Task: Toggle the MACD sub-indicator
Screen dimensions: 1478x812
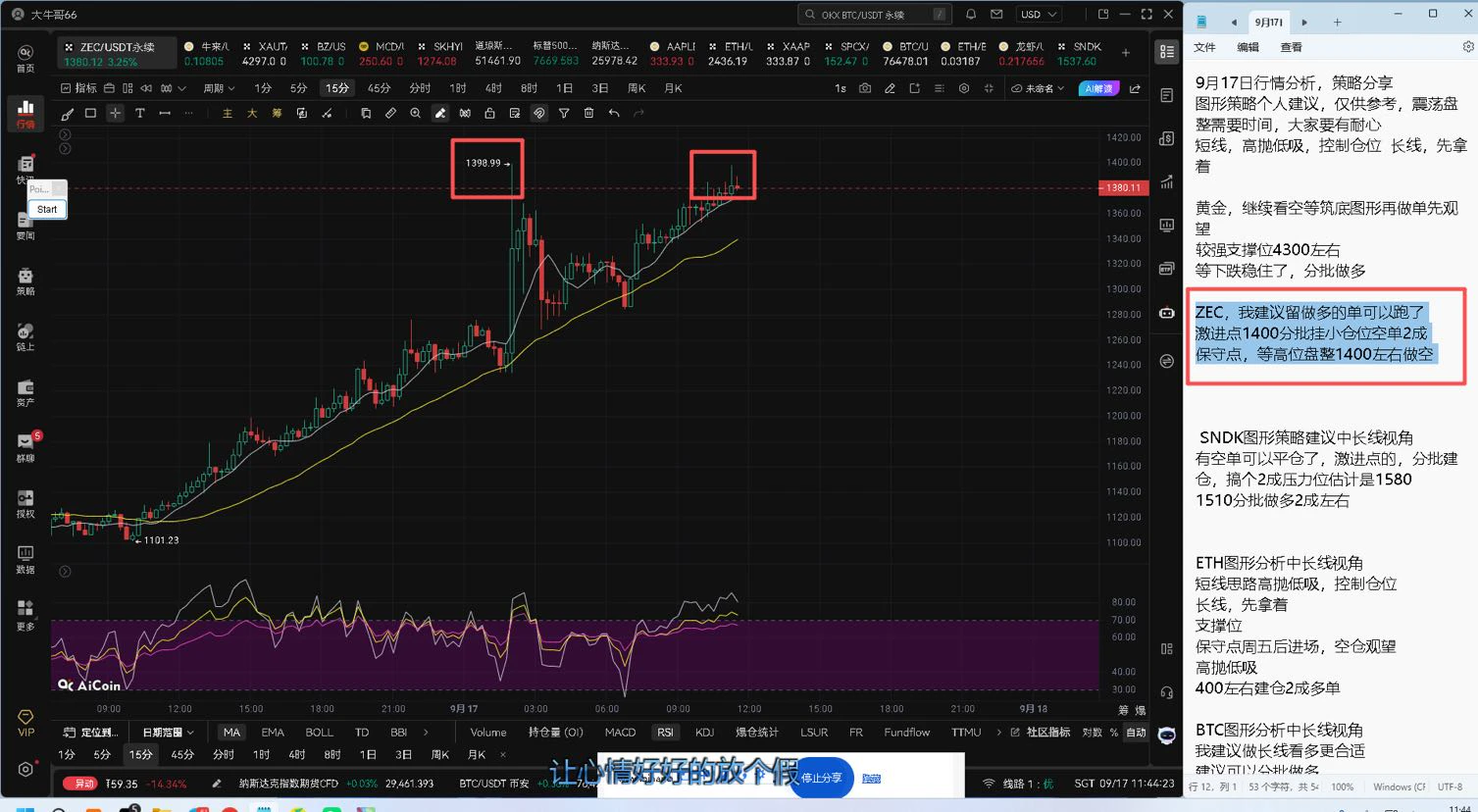Action: [620, 733]
